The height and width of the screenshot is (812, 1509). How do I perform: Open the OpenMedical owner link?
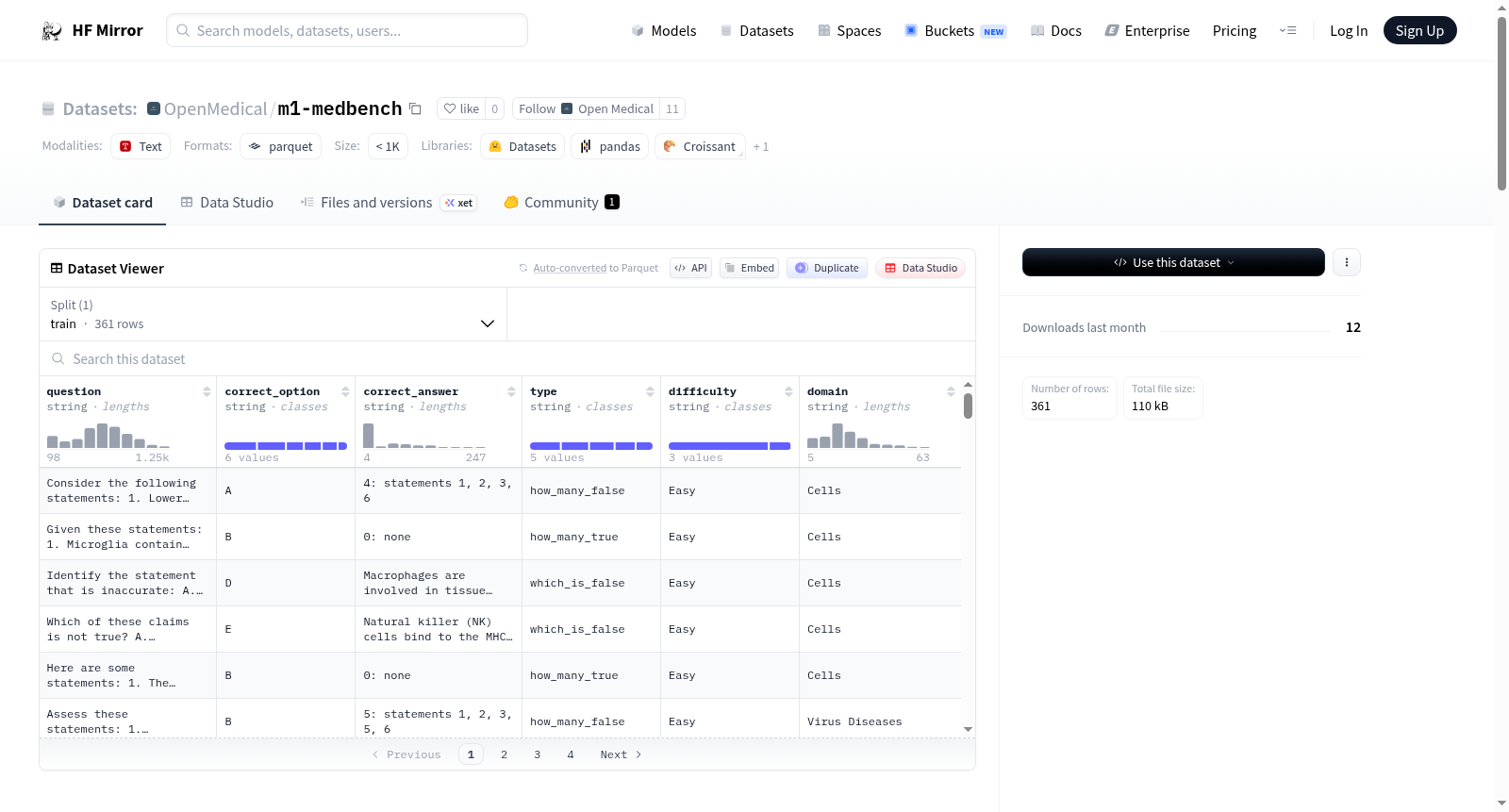pos(215,108)
